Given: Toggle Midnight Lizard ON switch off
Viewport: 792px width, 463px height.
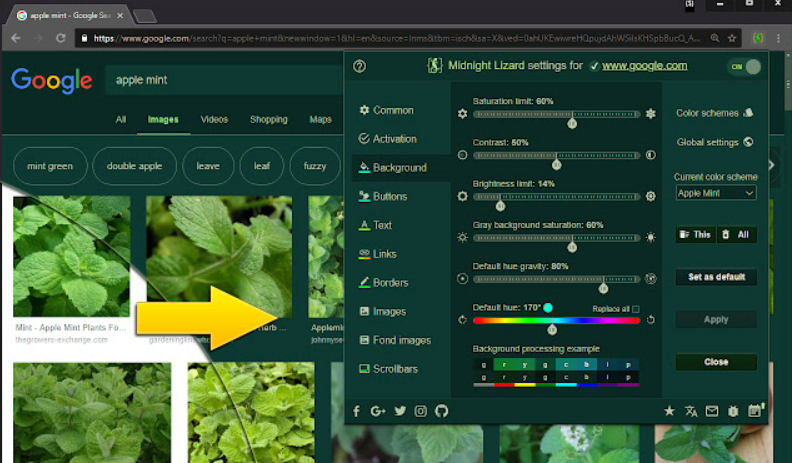Looking at the screenshot, I should pyautogui.click(x=744, y=66).
